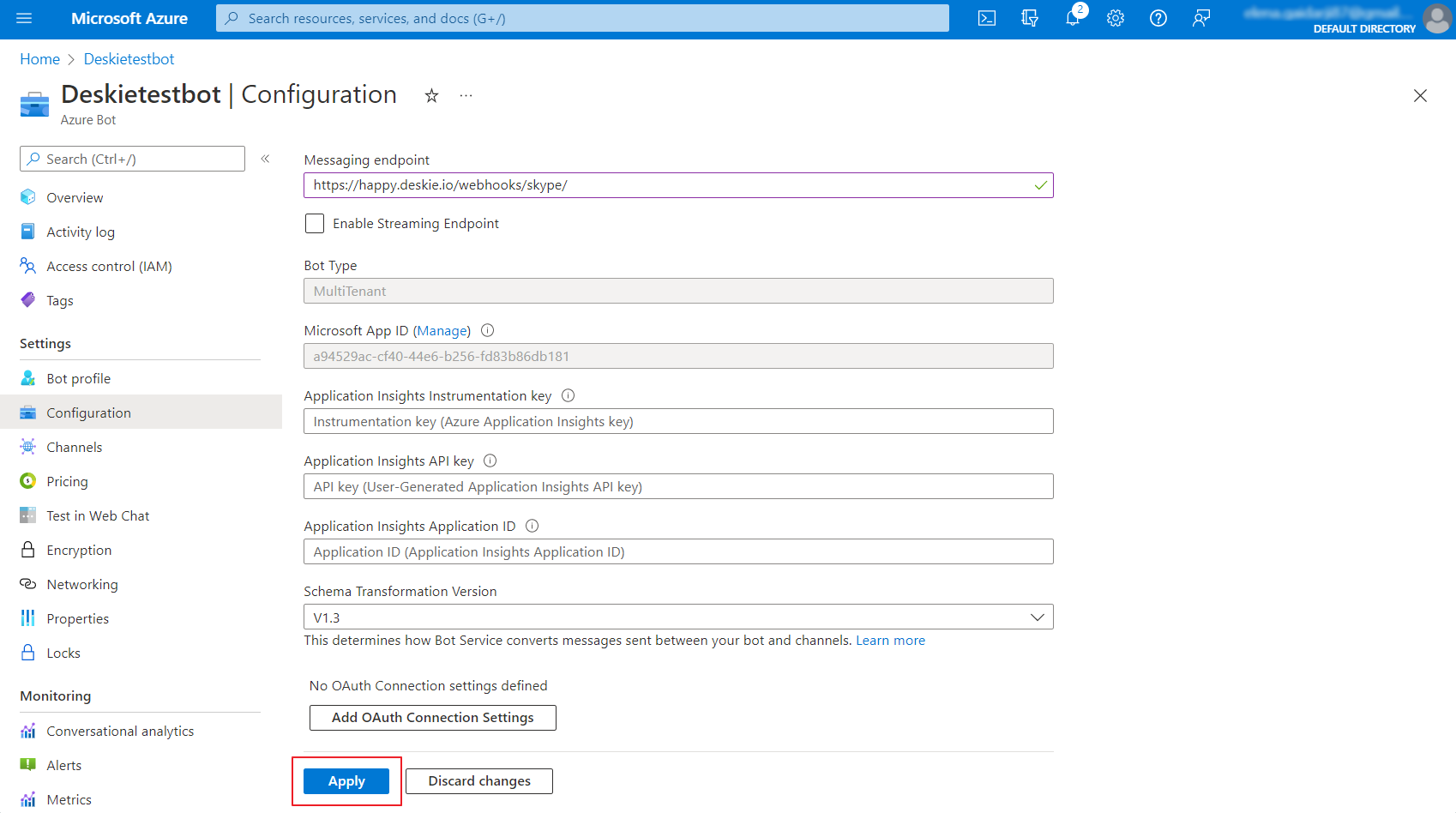Screen dimensions: 1456x813
Task: Click the Microsoft Azure logo text
Action: tap(129, 18)
